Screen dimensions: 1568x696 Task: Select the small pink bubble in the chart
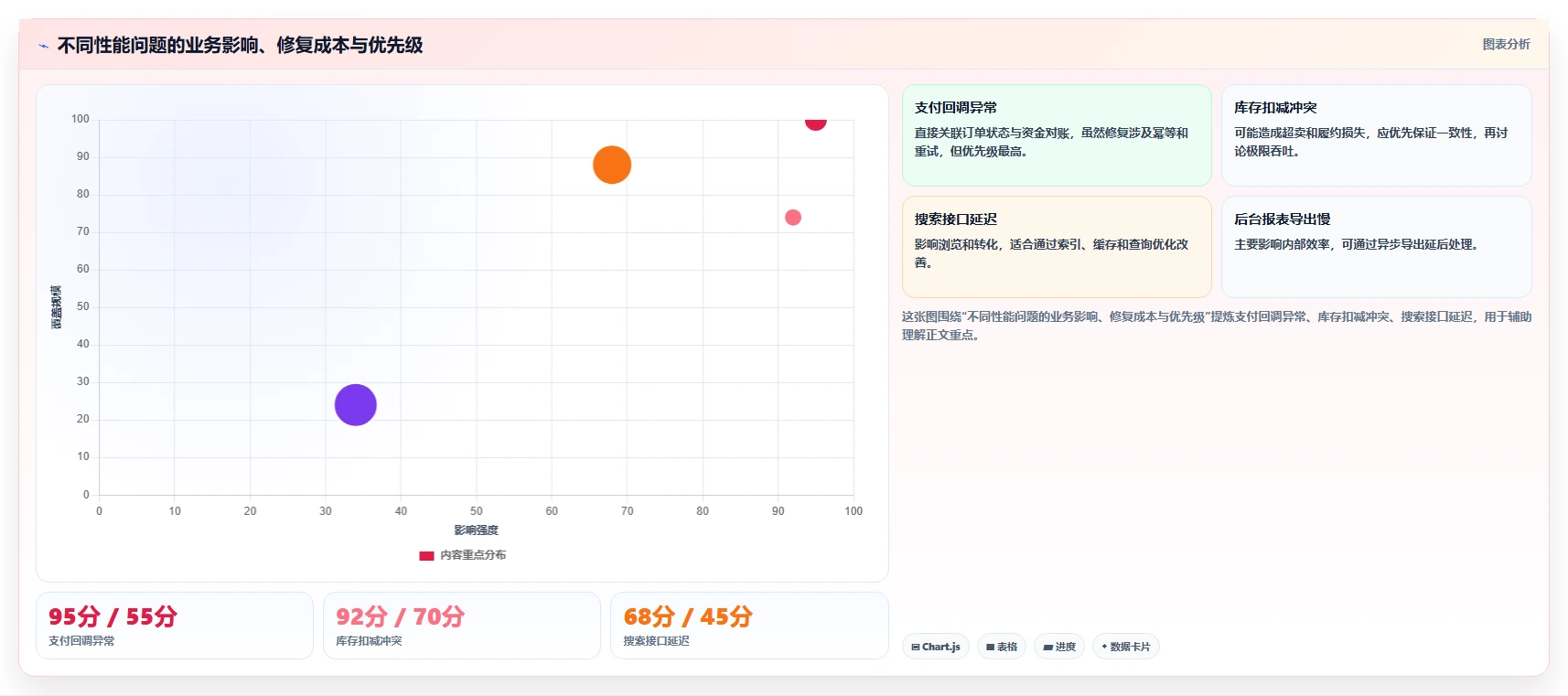(793, 218)
